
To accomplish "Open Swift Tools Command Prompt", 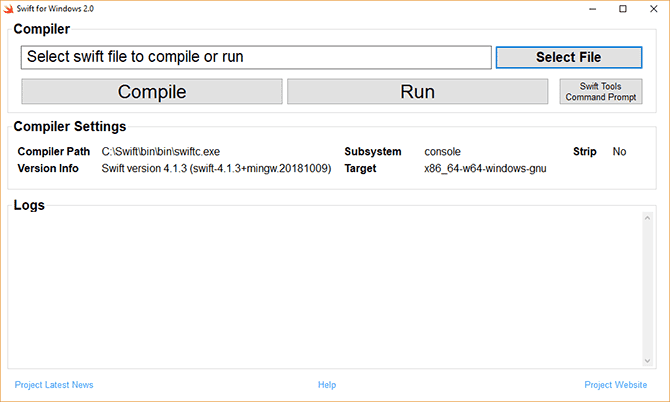I will 601,91.
